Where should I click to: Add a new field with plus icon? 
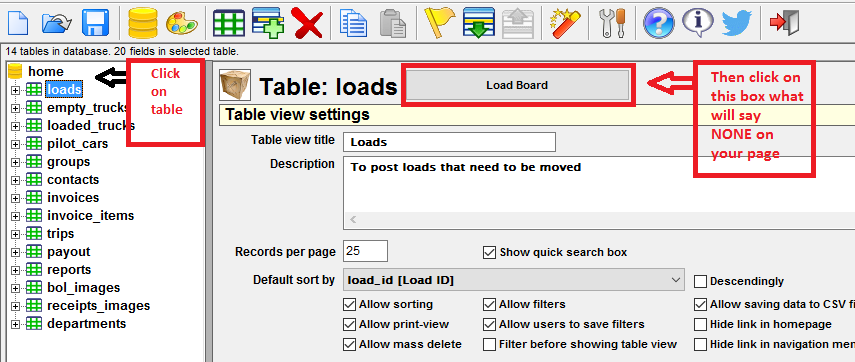[268, 23]
